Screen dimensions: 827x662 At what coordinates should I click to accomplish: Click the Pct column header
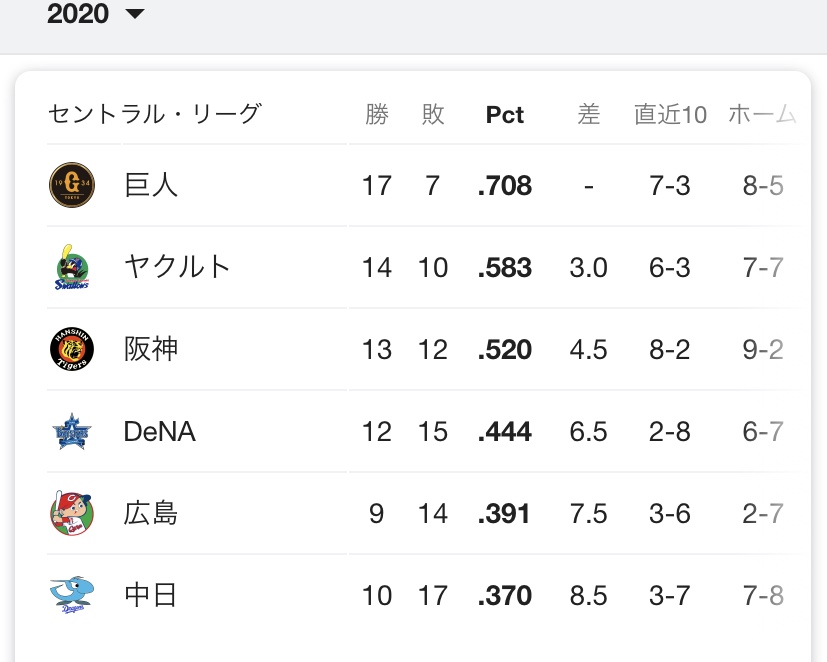click(x=505, y=114)
